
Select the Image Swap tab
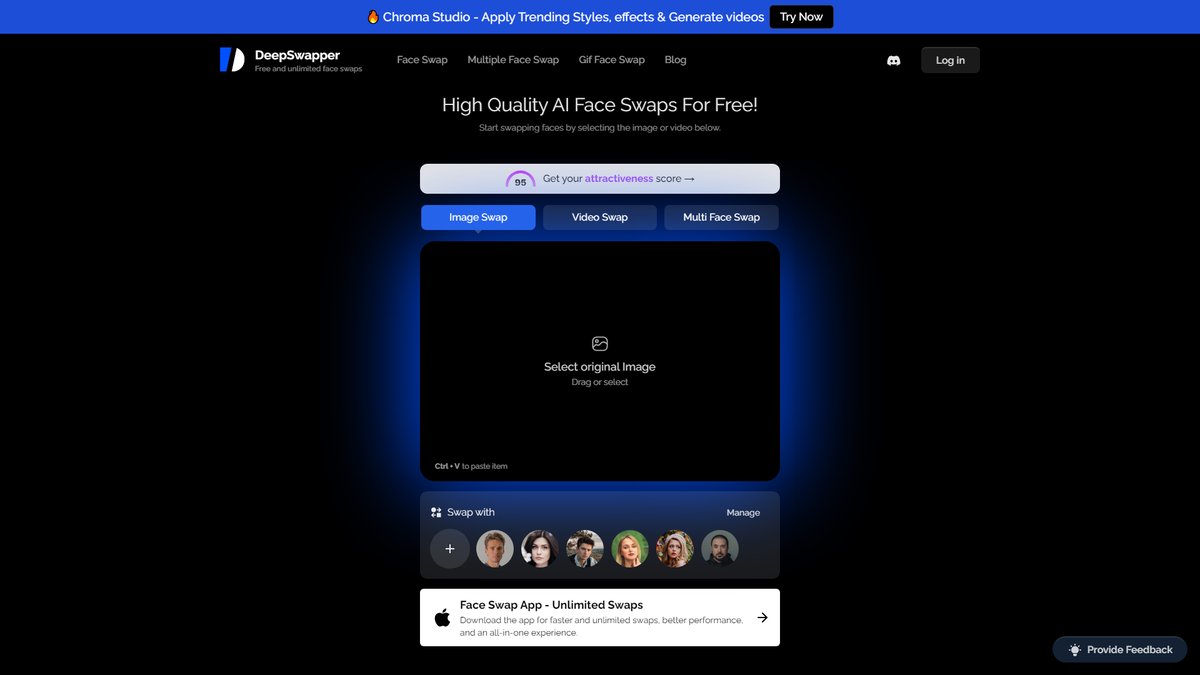(x=478, y=217)
